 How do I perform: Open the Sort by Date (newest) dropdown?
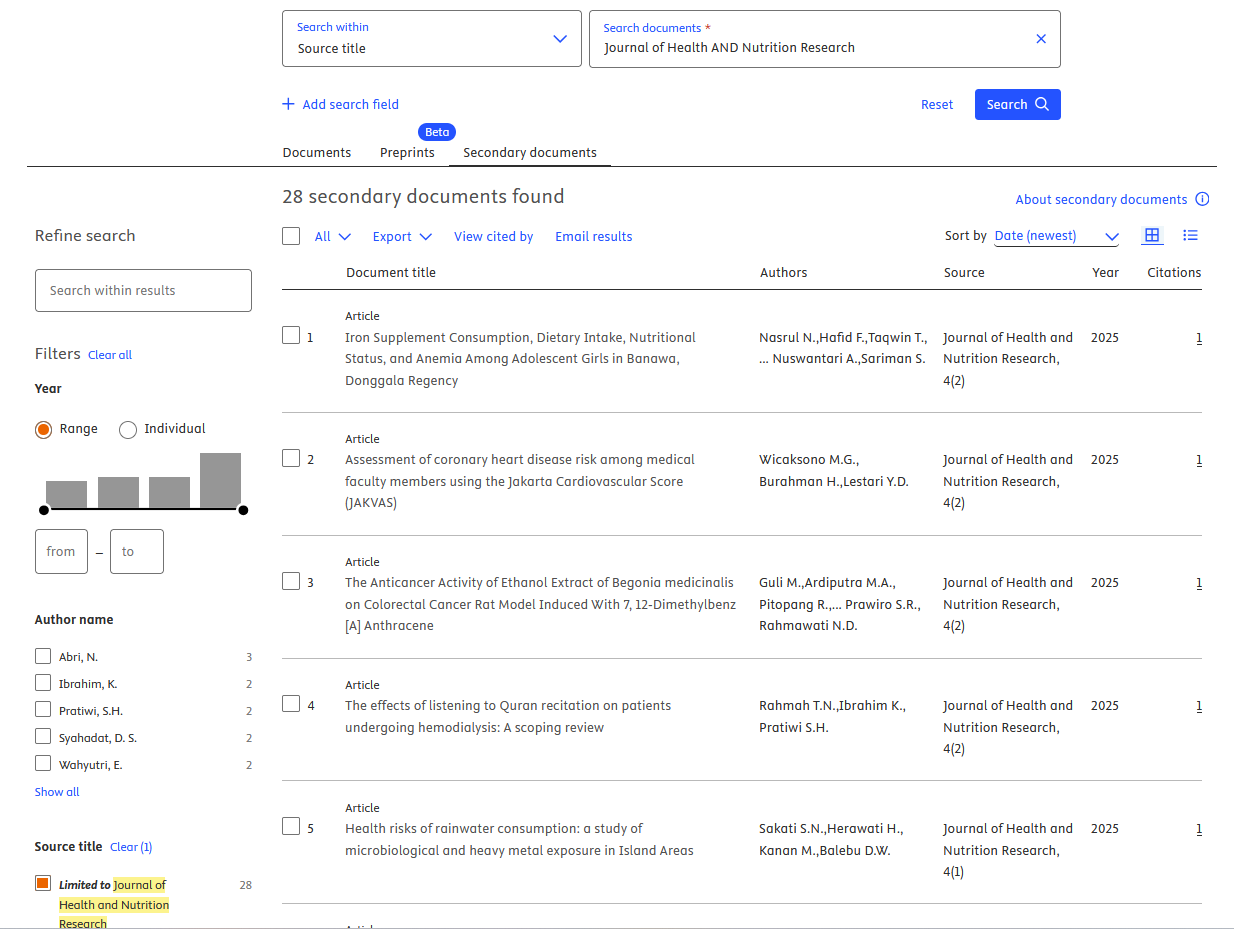click(x=1056, y=236)
